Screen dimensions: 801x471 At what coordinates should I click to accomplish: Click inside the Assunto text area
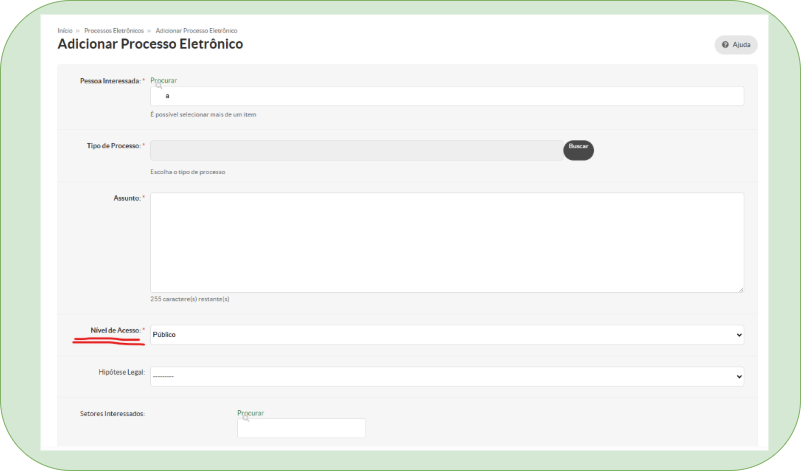click(446, 242)
